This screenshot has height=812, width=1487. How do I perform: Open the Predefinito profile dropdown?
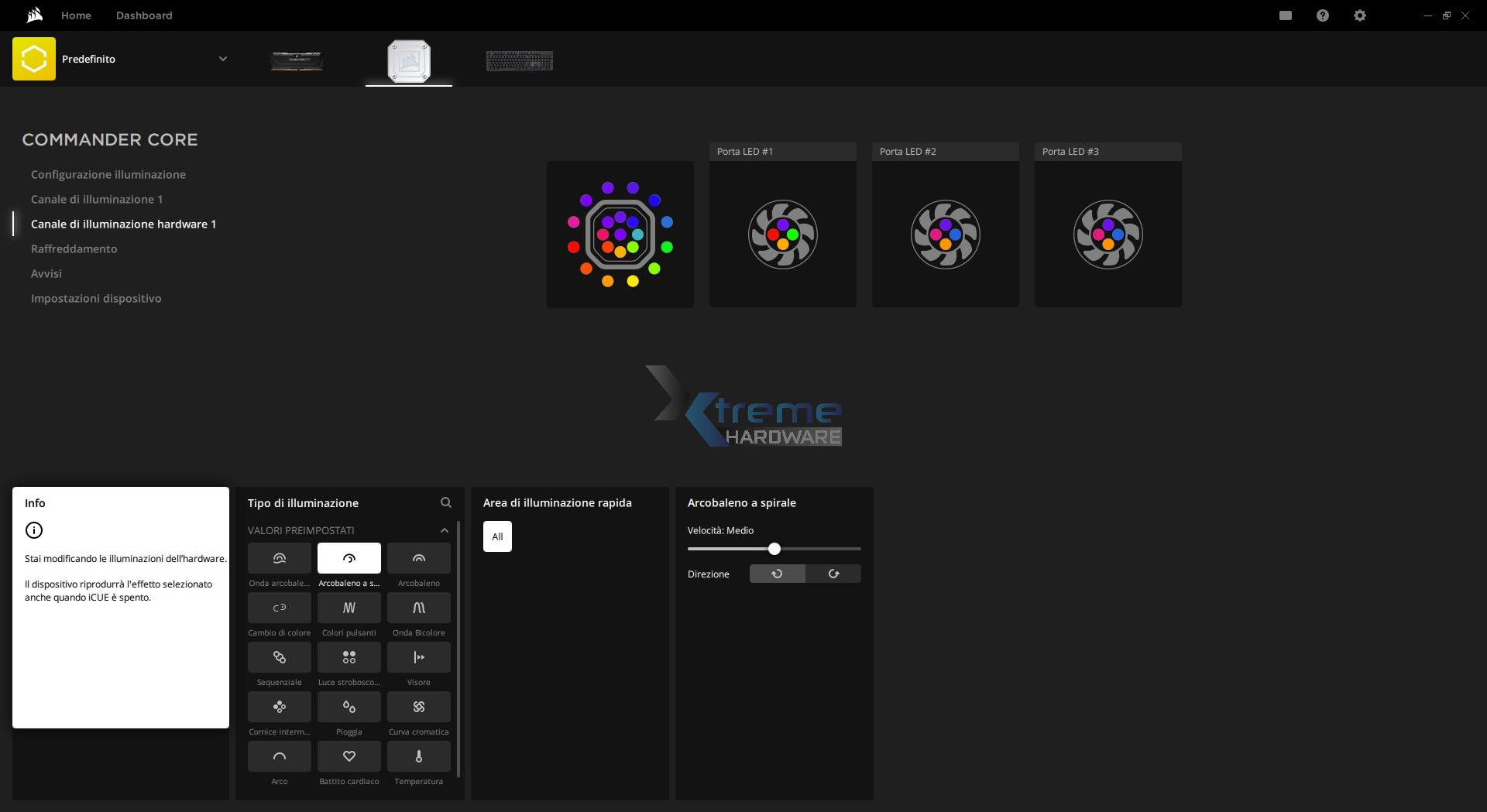223,59
